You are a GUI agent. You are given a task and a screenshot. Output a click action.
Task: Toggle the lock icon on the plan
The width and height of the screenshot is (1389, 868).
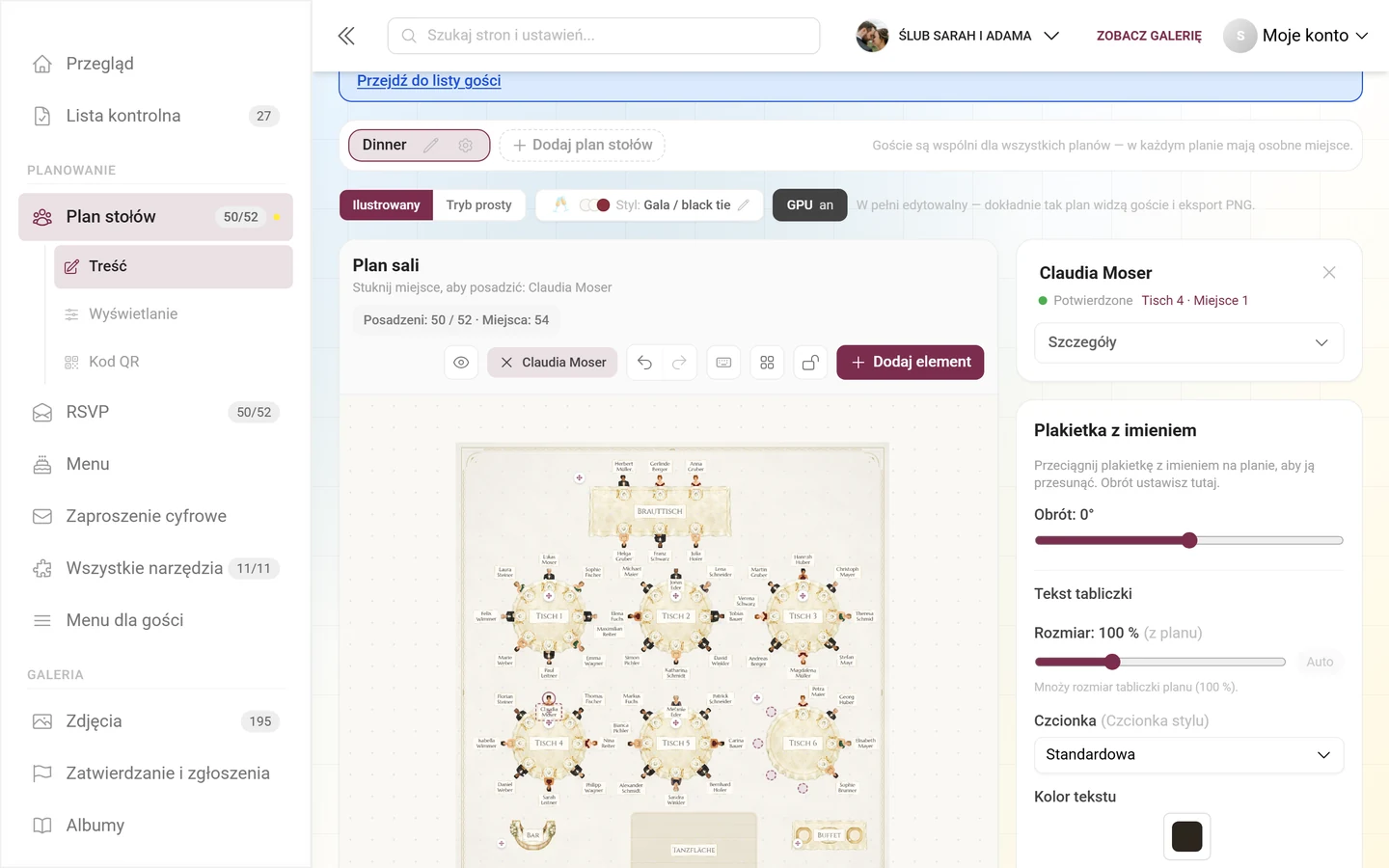[x=810, y=363]
